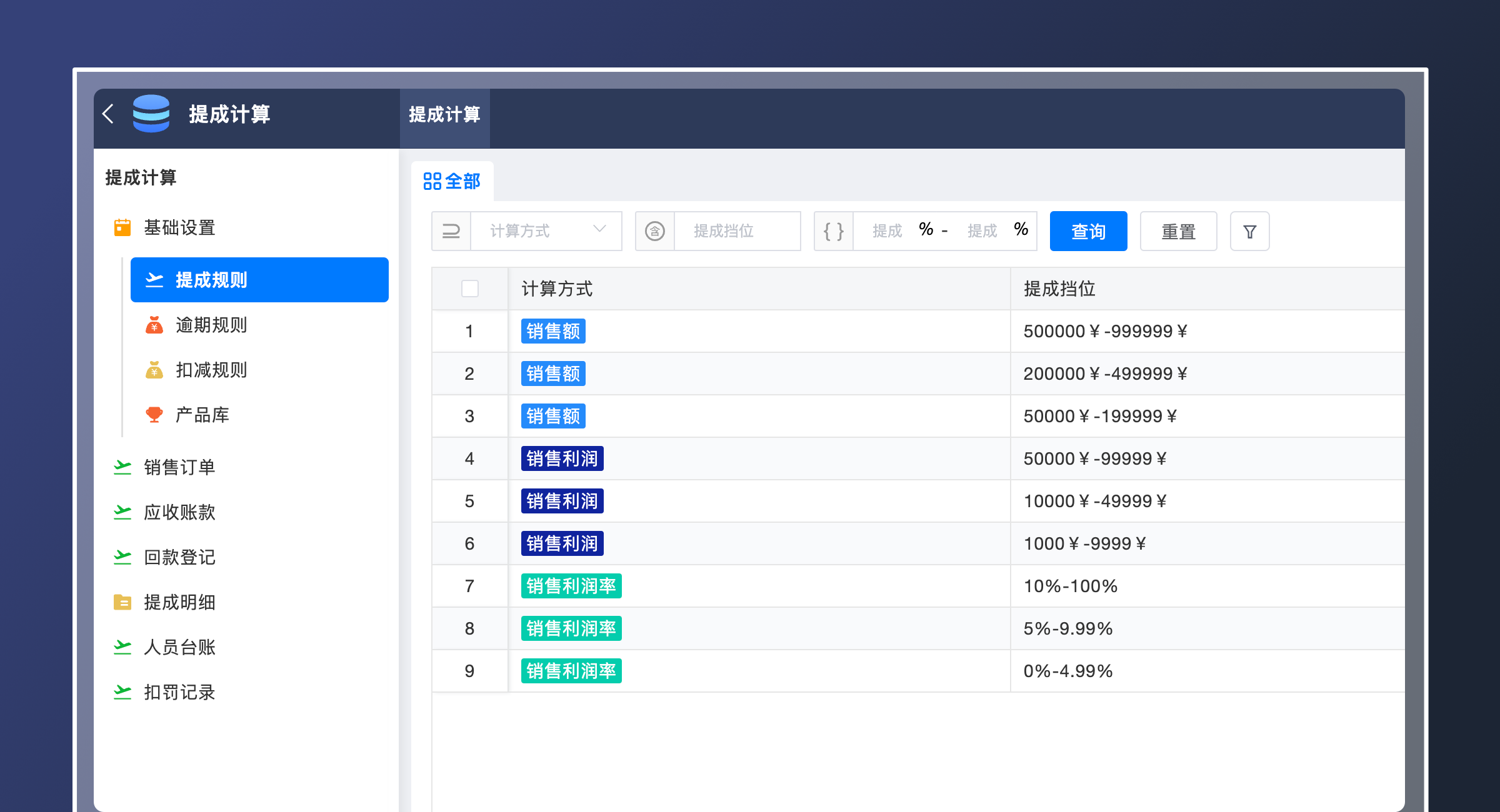Click the back arrow in the header
Image resolution: width=1500 pixels, height=812 pixels.
(x=109, y=115)
